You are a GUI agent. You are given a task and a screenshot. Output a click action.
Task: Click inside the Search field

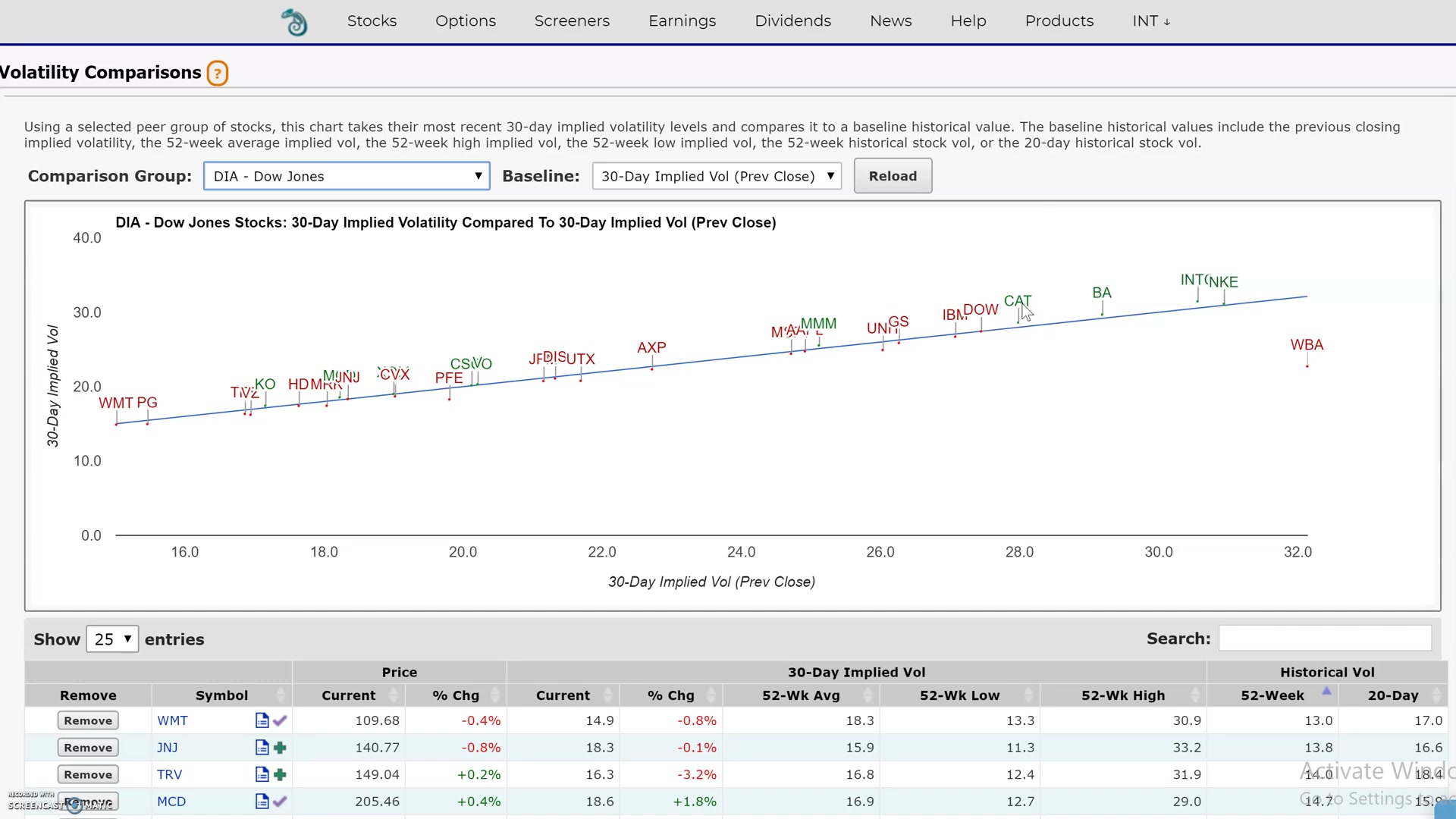1324,638
